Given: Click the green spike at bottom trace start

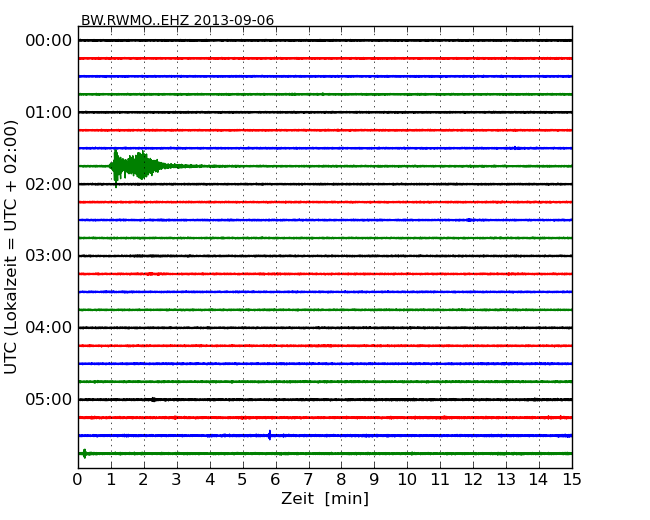Looking at the screenshot, I should click(x=85, y=453).
